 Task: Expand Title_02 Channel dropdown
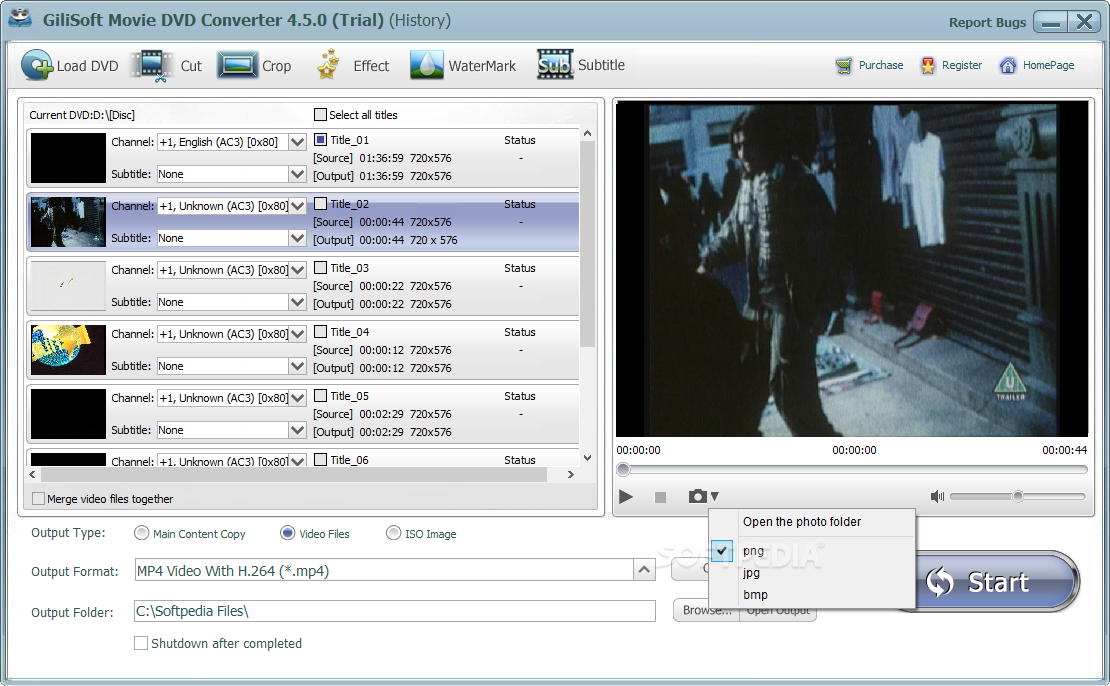tap(297, 206)
